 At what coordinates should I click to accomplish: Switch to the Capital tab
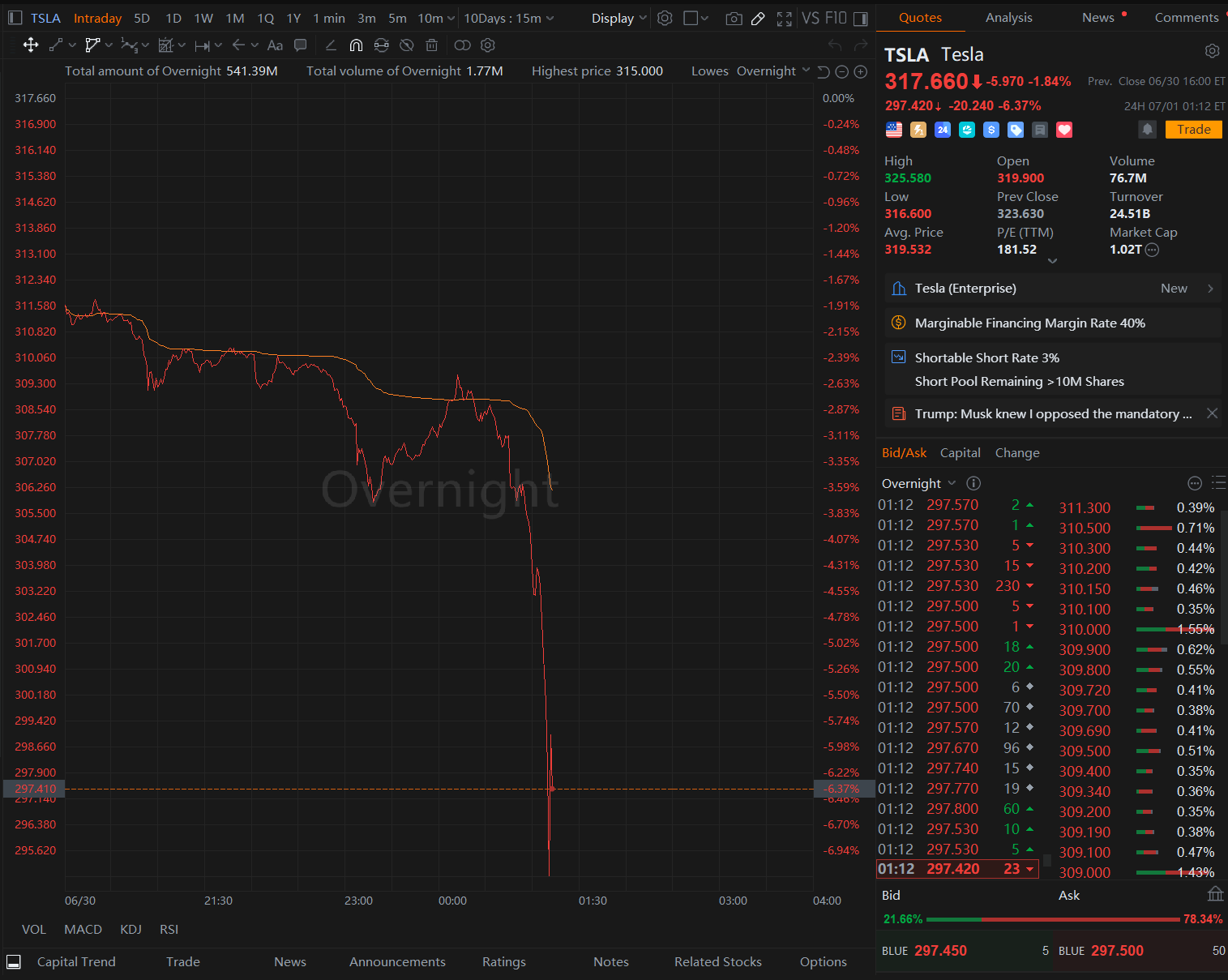click(x=960, y=452)
